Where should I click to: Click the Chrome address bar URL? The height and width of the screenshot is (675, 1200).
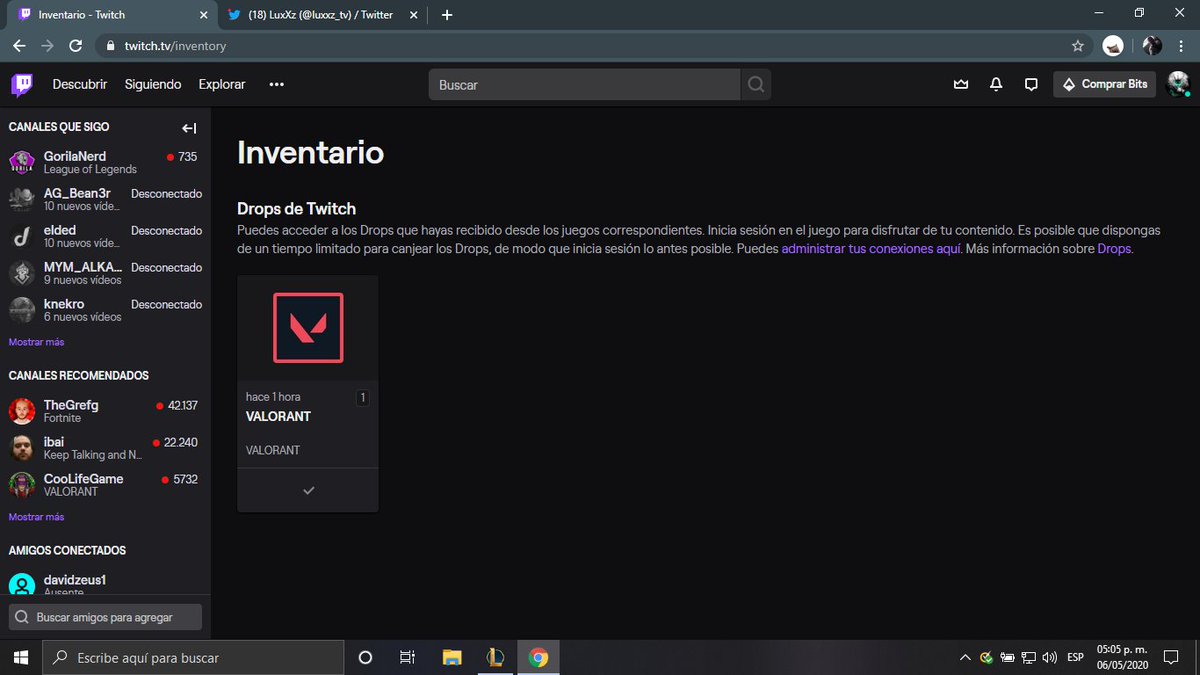click(176, 46)
